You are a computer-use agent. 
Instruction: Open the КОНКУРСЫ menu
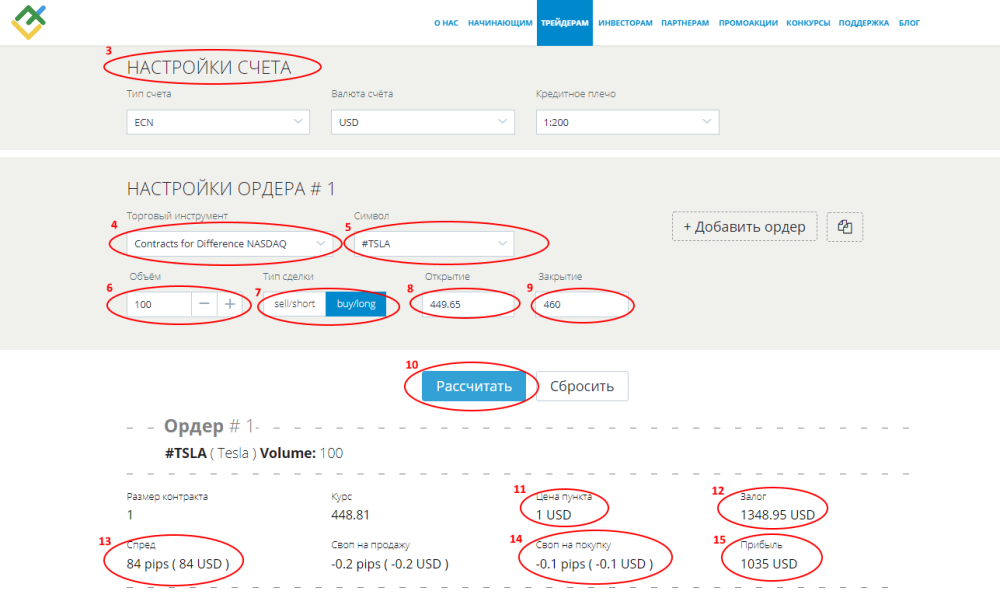pyautogui.click(x=808, y=23)
